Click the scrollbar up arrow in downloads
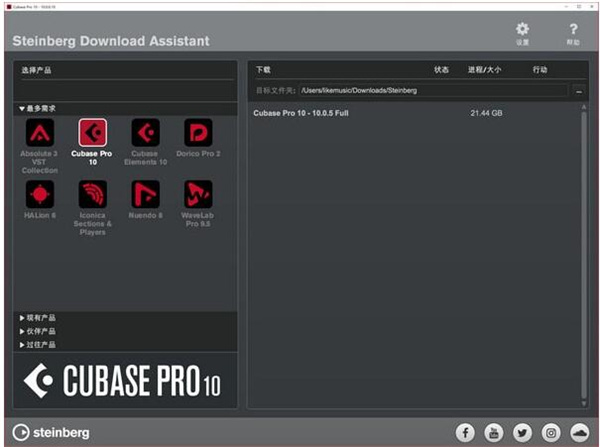The width and height of the screenshot is (600, 447). coord(584,107)
